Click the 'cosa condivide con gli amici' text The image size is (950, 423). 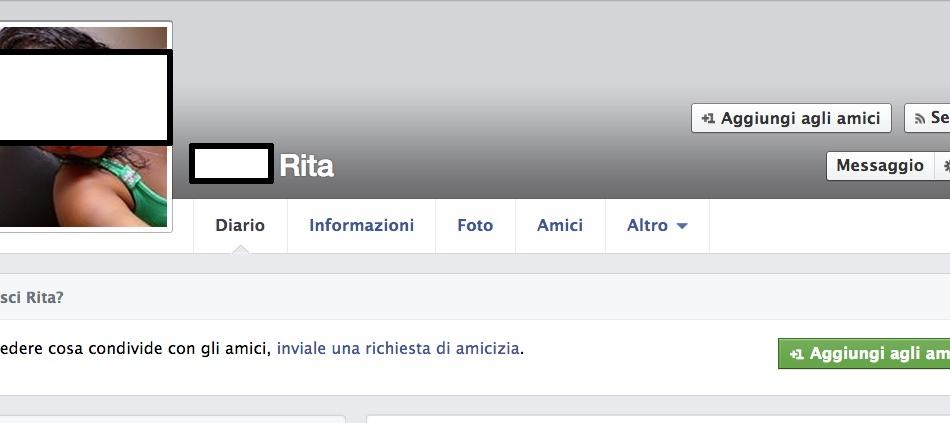[x=179, y=349]
